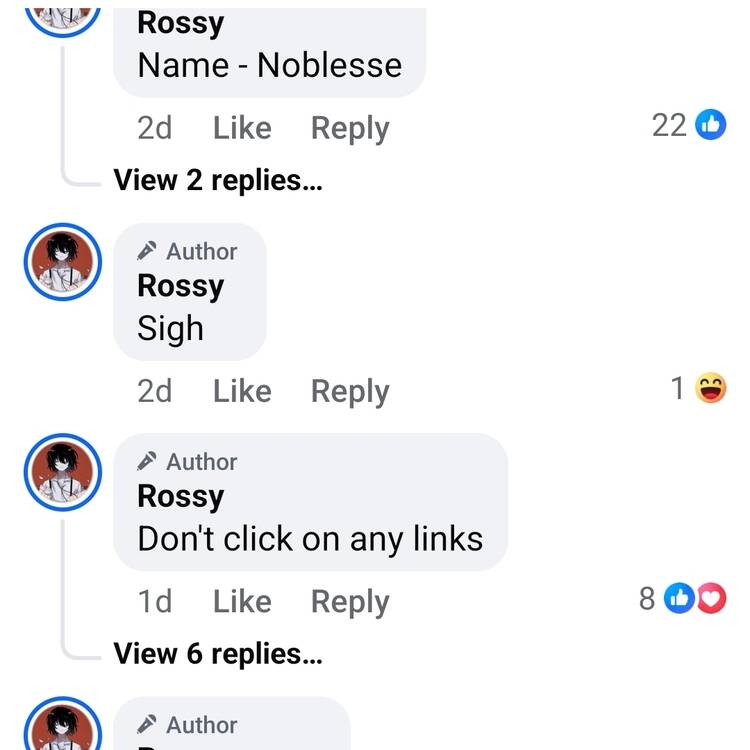The height and width of the screenshot is (750, 750).
Task: Open the Rossy name link above Sigh
Action: [x=181, y=287]
